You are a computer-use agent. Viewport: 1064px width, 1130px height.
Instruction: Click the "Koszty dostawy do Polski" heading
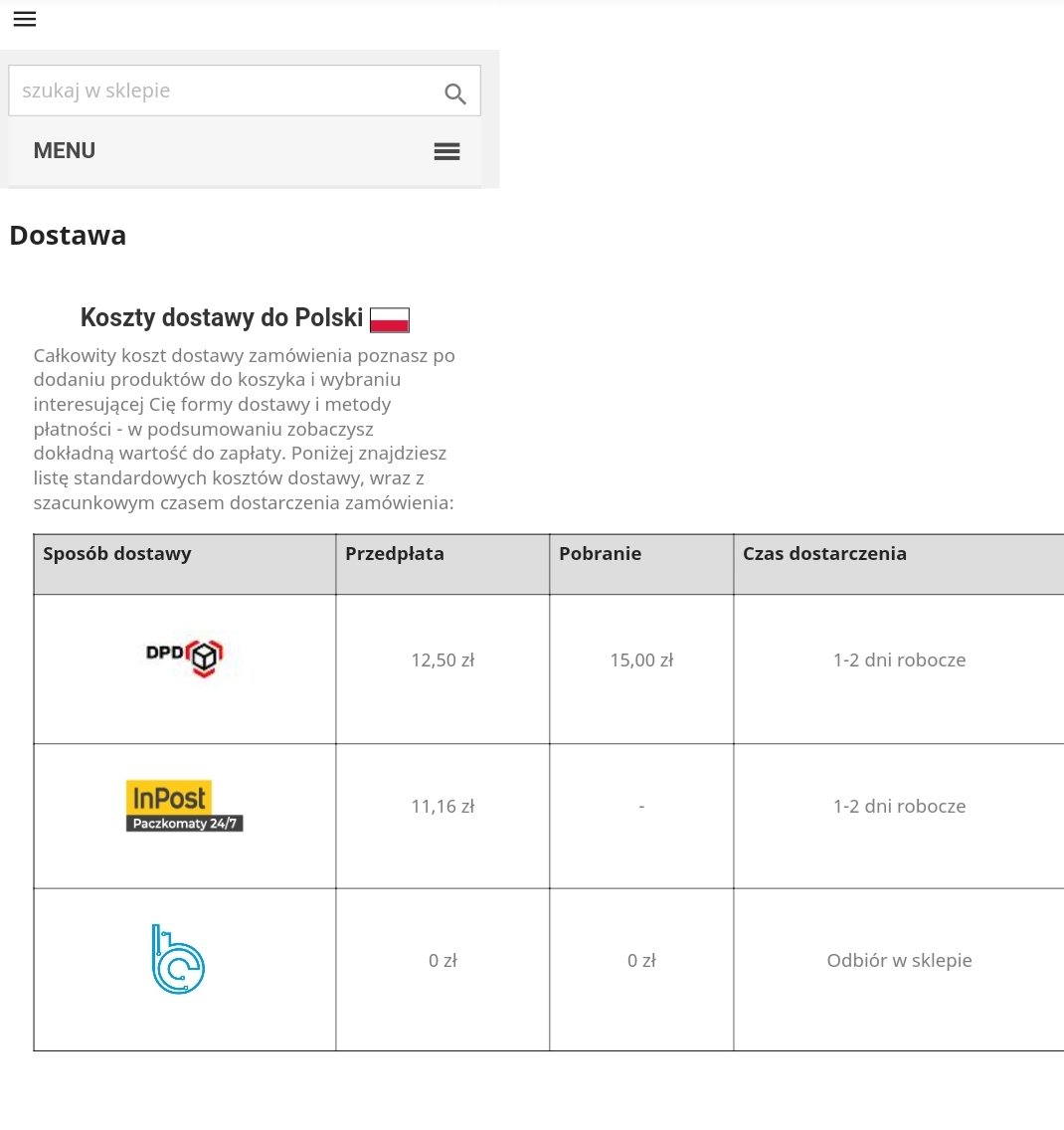(x=222, y=318)
